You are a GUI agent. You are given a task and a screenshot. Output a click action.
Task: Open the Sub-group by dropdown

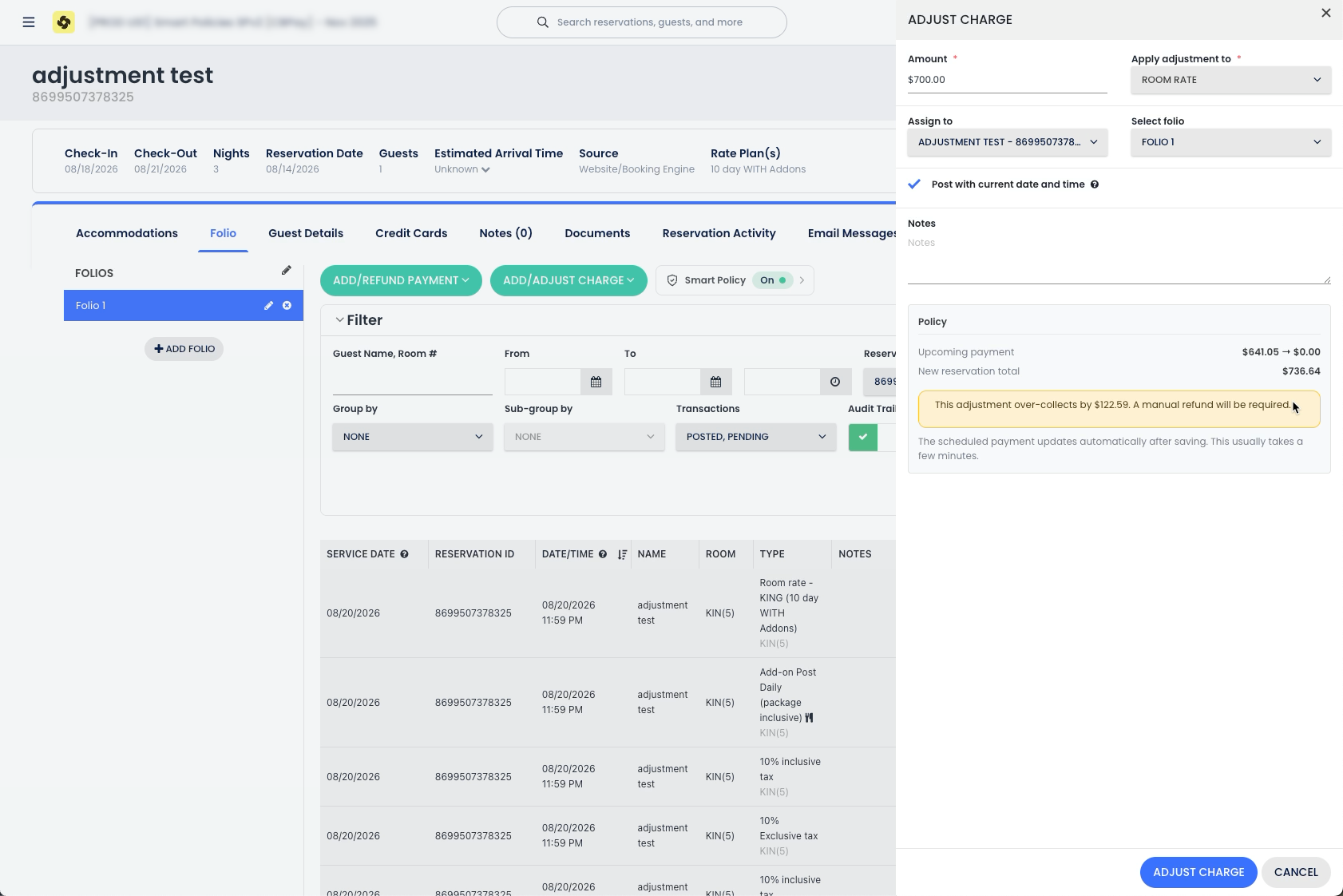click(584, 437)
